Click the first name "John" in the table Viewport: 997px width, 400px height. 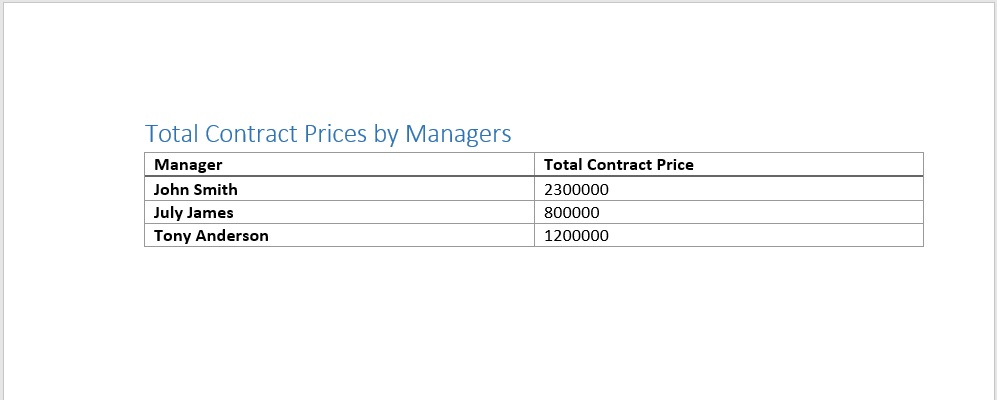coord(172,189)
